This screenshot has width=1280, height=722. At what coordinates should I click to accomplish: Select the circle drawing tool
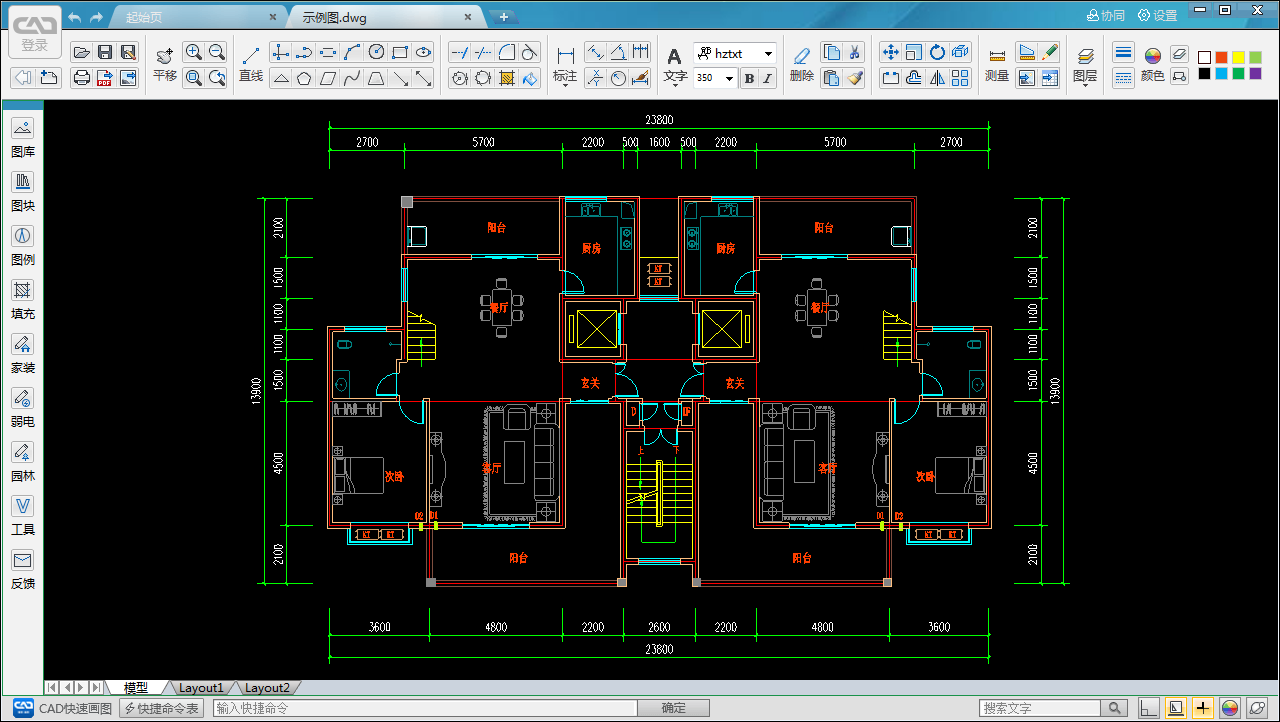[376, 52]
